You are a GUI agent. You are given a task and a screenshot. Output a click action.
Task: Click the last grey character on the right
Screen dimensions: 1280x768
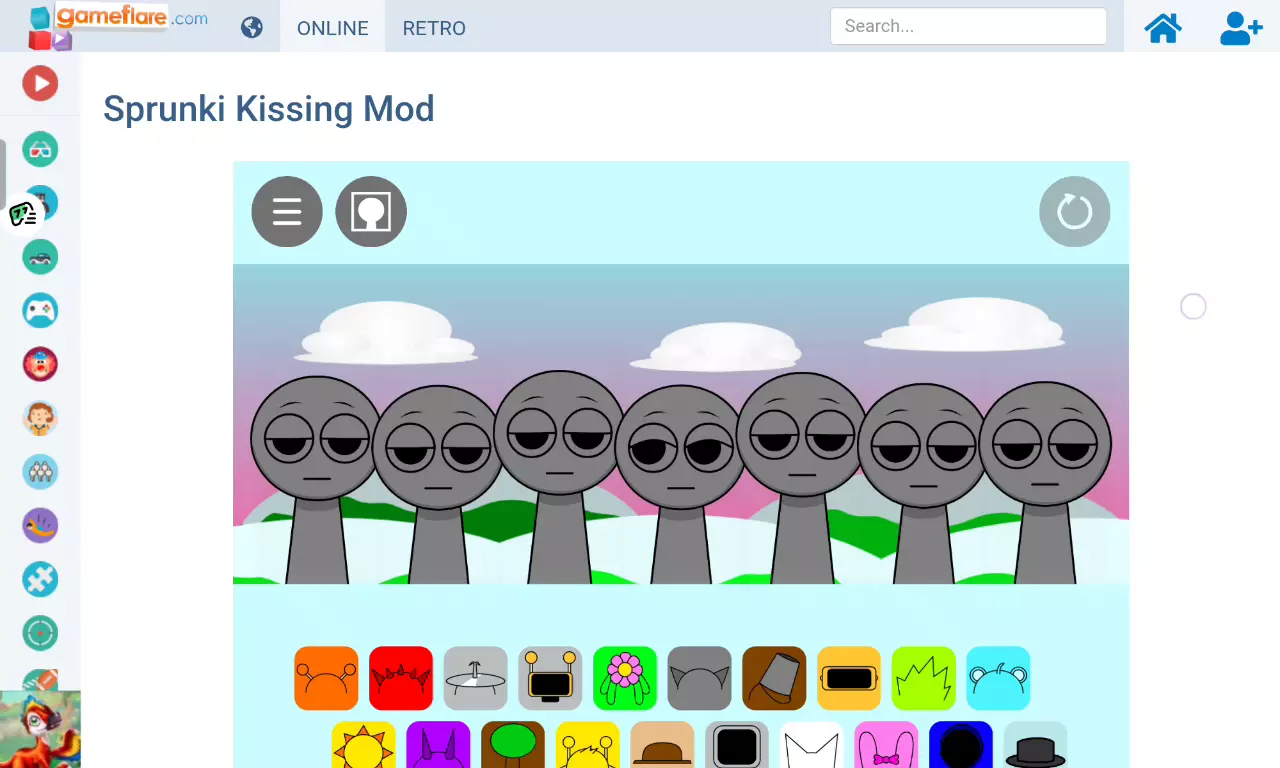tap(1045, 482)
